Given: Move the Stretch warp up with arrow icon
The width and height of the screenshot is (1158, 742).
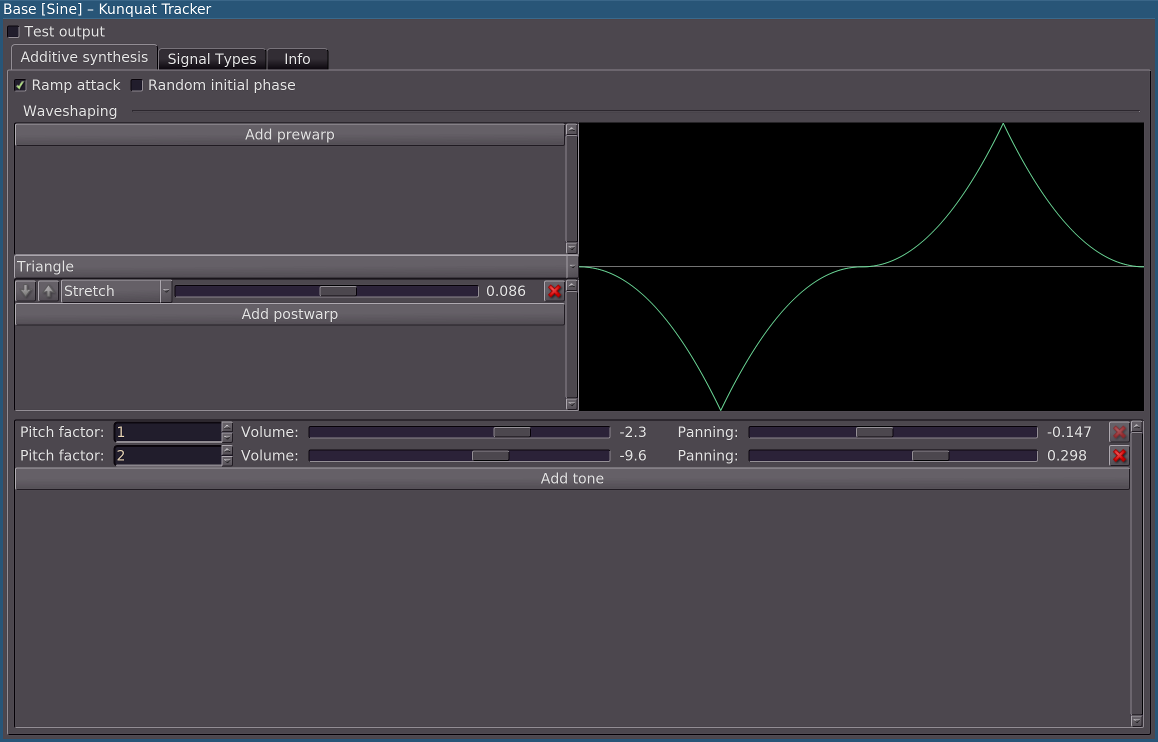Looking at the screenshot, I should click(x=48, y=291).
